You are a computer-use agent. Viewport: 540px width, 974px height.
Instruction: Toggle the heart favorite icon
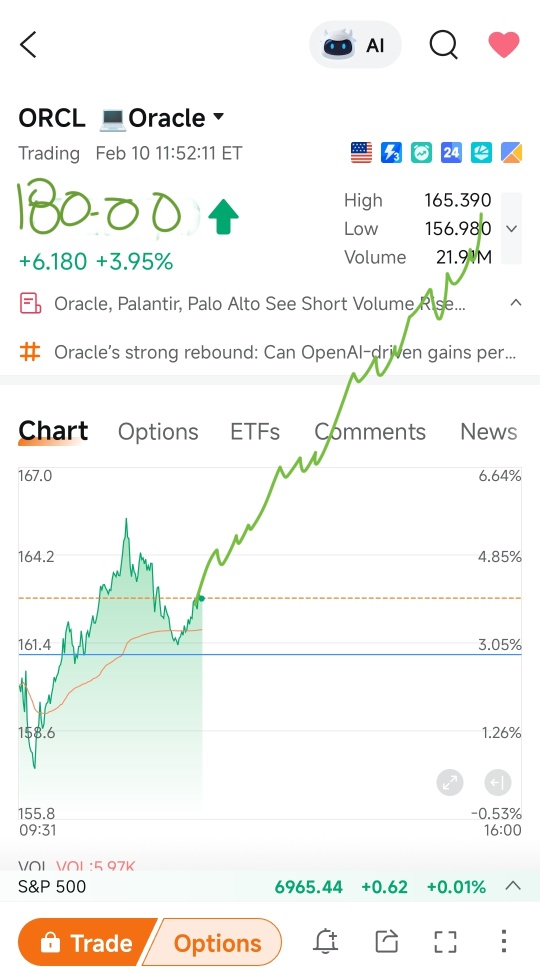[x=503, y=45]
